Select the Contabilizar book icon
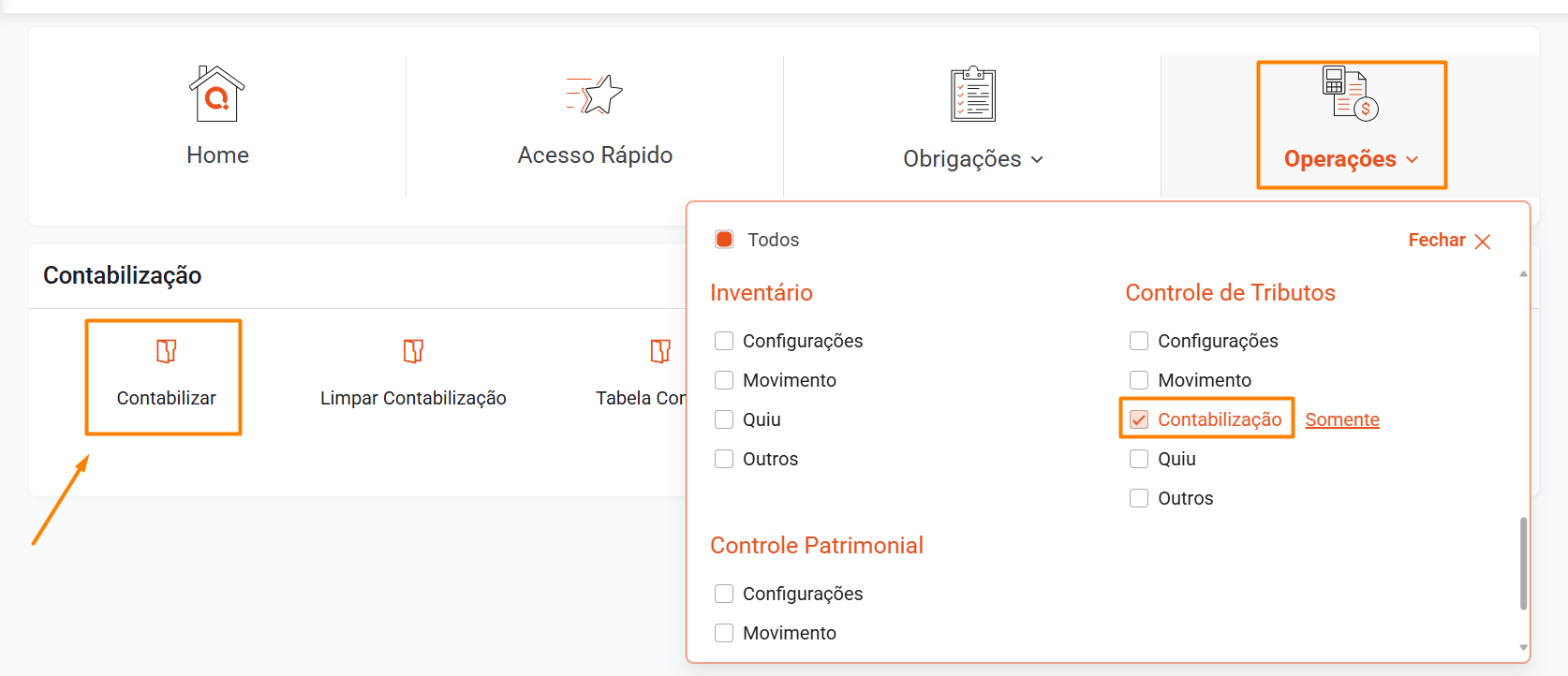Screen dimensions: 1568x676 click(166, 351)
